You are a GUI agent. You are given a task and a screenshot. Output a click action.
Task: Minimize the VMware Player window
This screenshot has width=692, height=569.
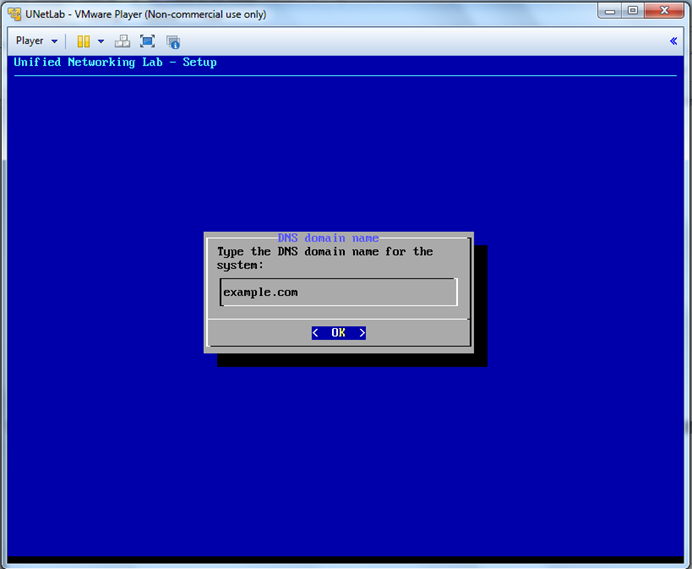click(x=610, y=11)
